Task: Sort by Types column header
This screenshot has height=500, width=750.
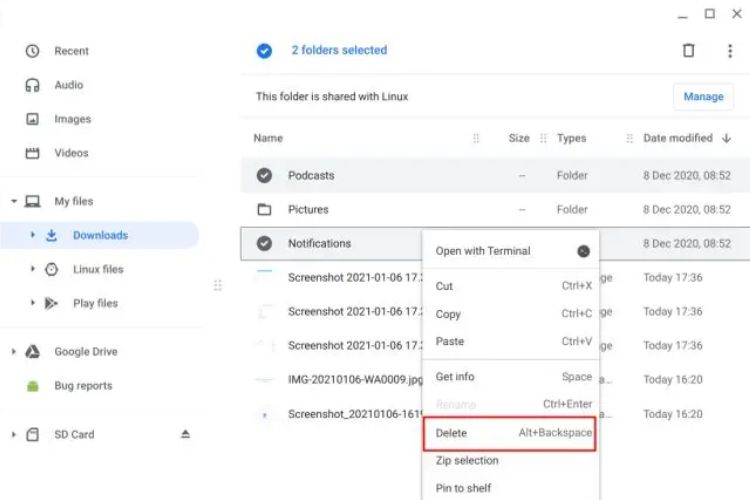Action: 571,138
